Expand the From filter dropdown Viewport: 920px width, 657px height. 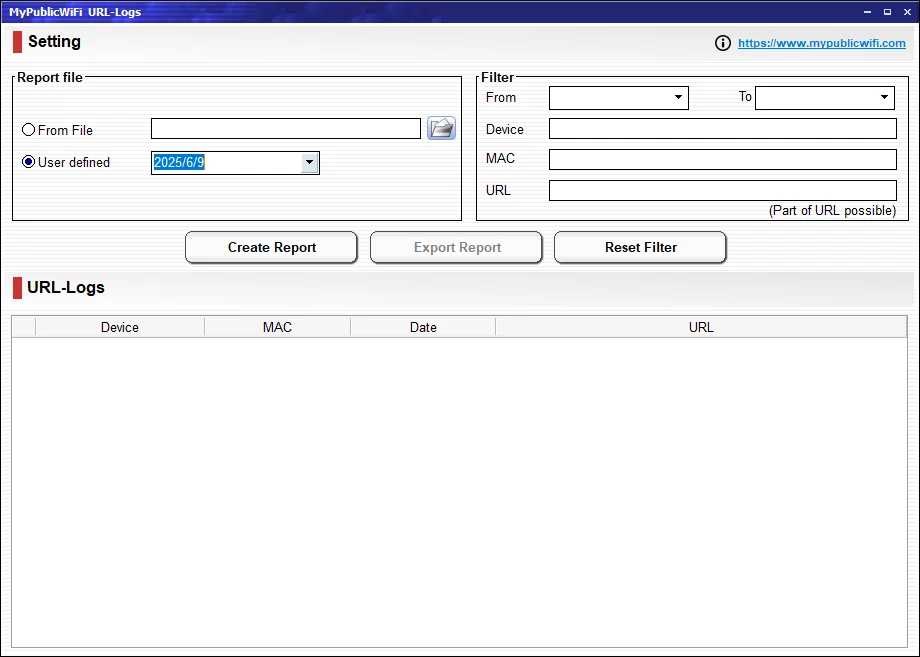pos(678,97)
